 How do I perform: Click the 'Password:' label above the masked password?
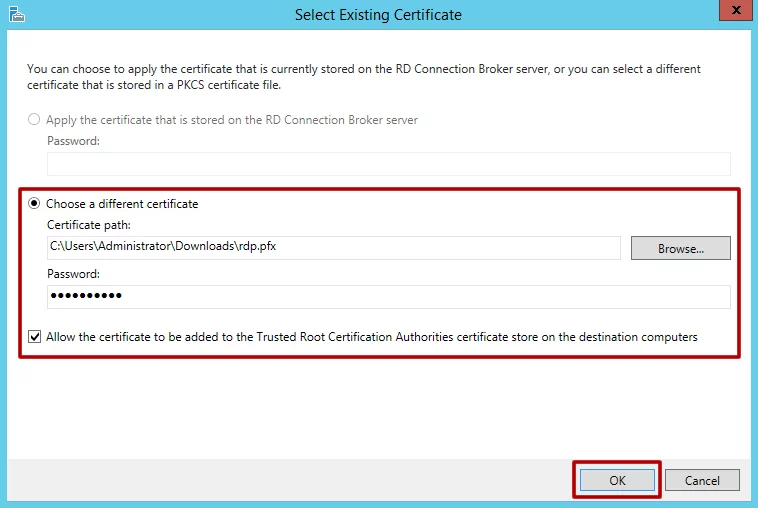pos(73,273)
